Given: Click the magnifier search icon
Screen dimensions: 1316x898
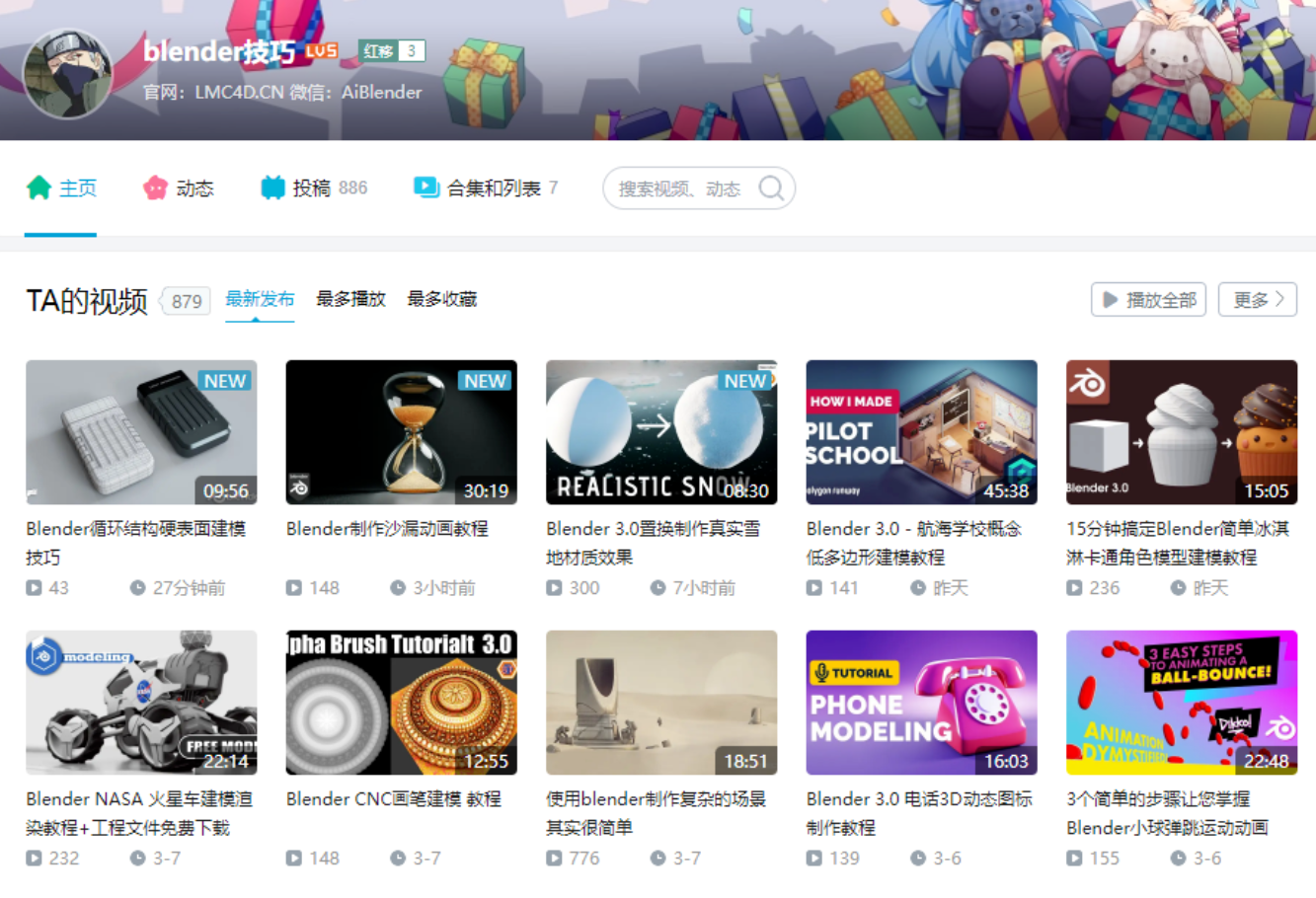Looking at the screenshot, I should pos(771,188).
